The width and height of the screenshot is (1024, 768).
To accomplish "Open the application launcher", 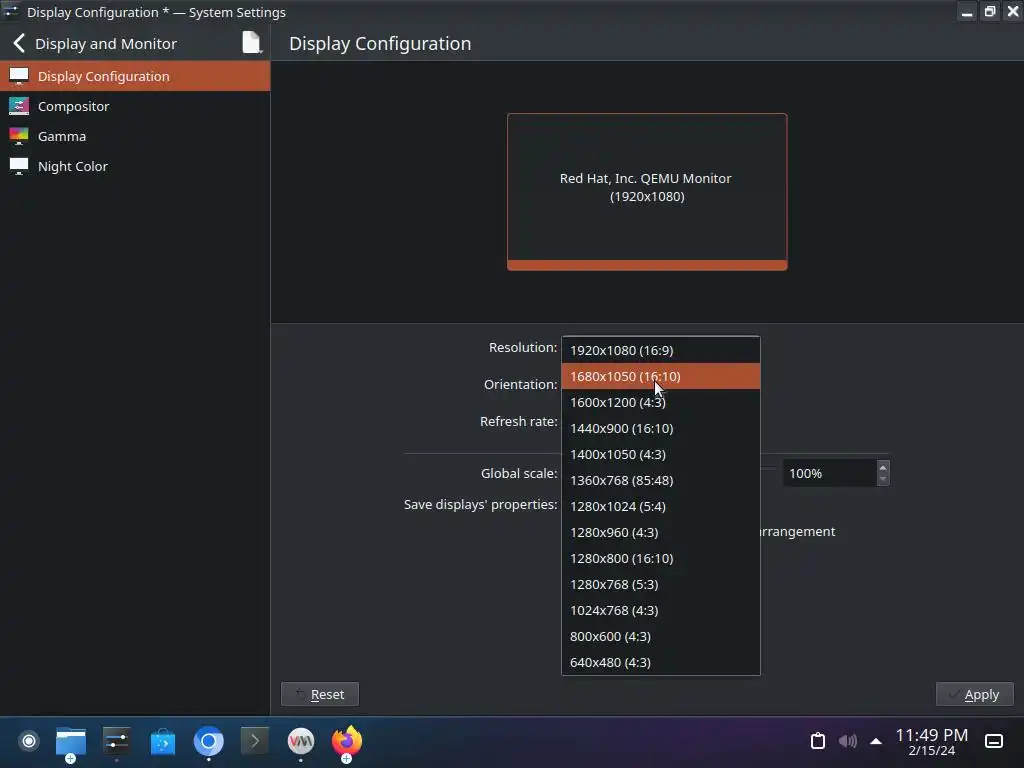I will pyautogui.click(x=29, y=741).
